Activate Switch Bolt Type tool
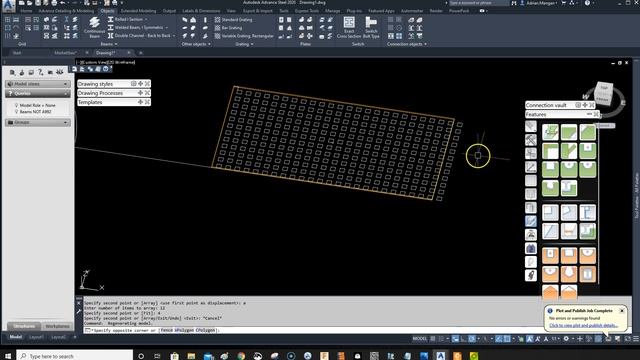 point(371,28)
